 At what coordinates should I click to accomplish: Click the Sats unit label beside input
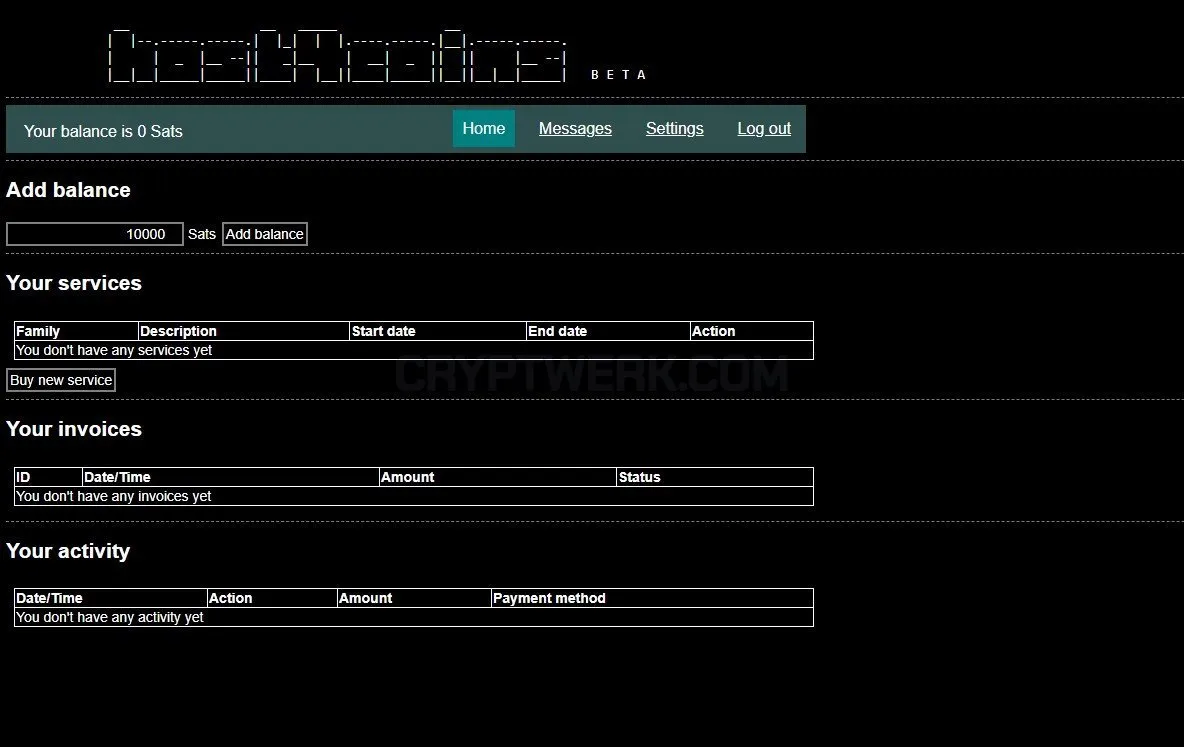(202, 234)
